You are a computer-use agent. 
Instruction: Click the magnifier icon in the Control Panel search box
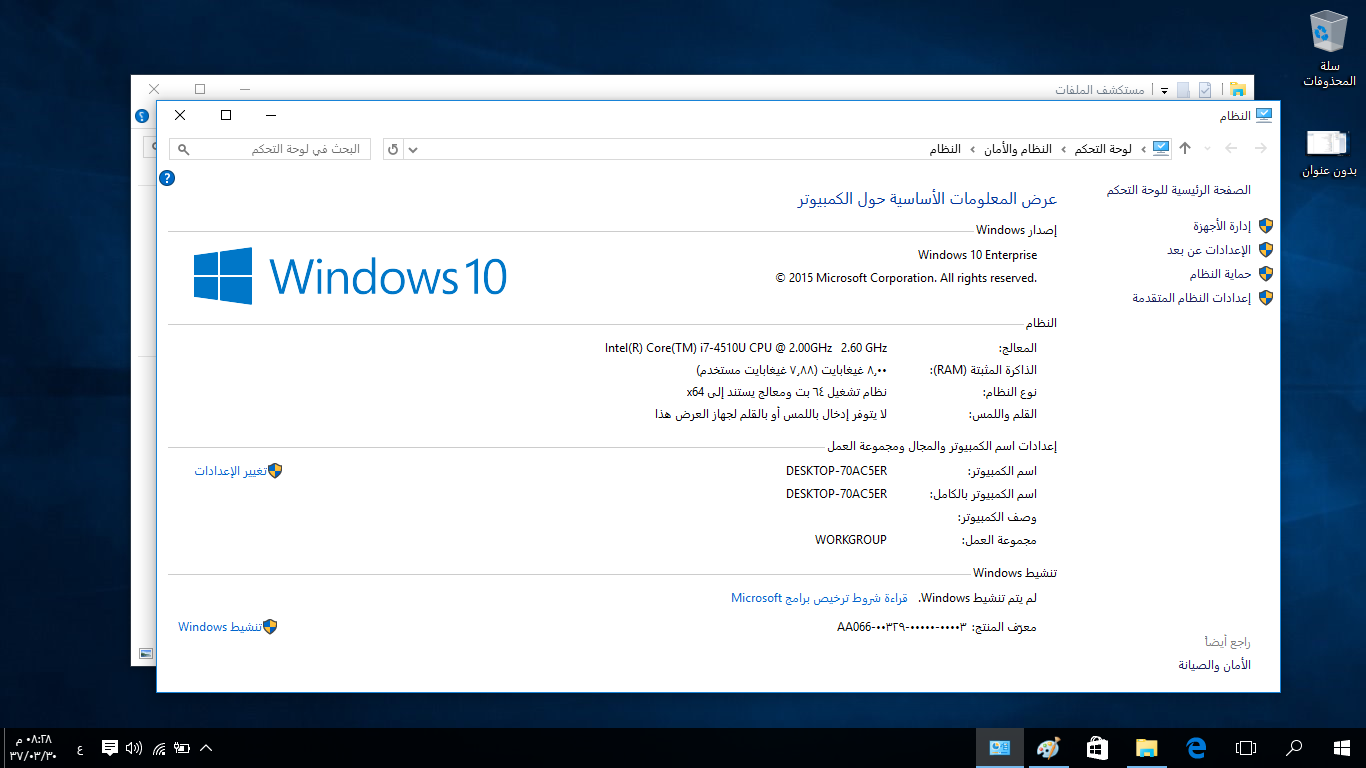183,149
